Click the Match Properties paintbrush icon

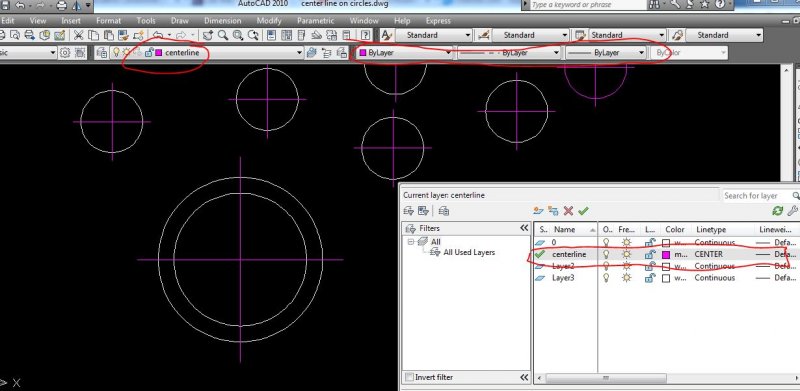tap(123, 35)
